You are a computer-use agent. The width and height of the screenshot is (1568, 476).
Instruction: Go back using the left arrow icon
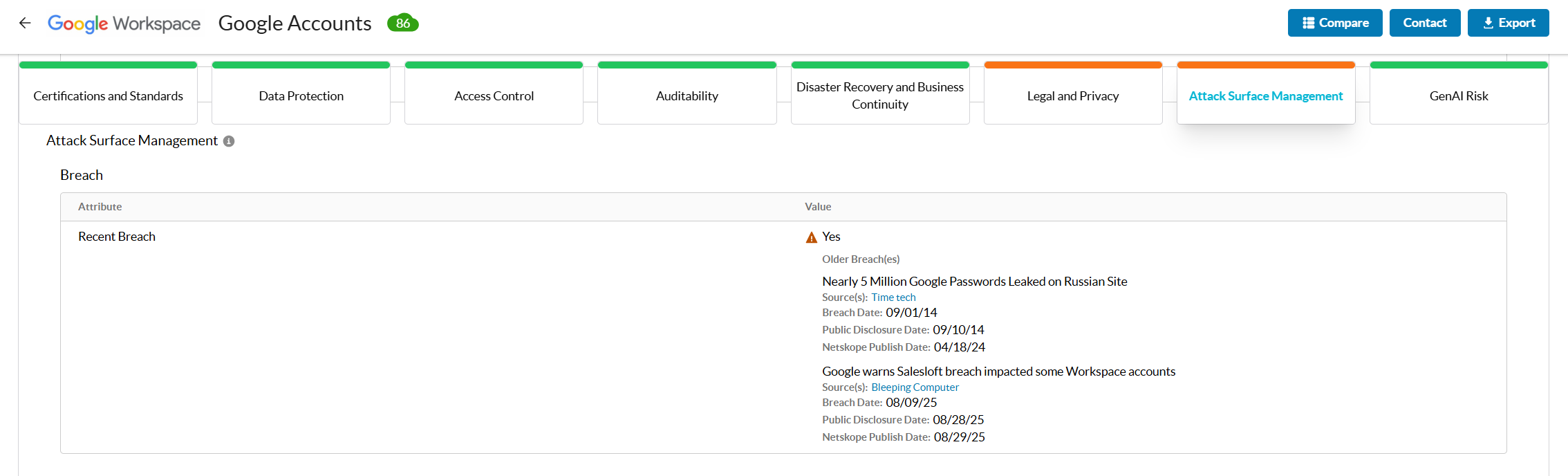click(x=25, y=23)
